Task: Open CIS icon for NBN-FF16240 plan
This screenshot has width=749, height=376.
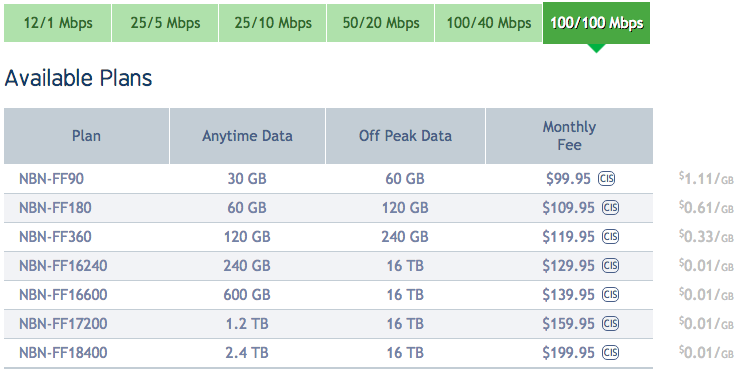Action: click(x=610, y=266)
